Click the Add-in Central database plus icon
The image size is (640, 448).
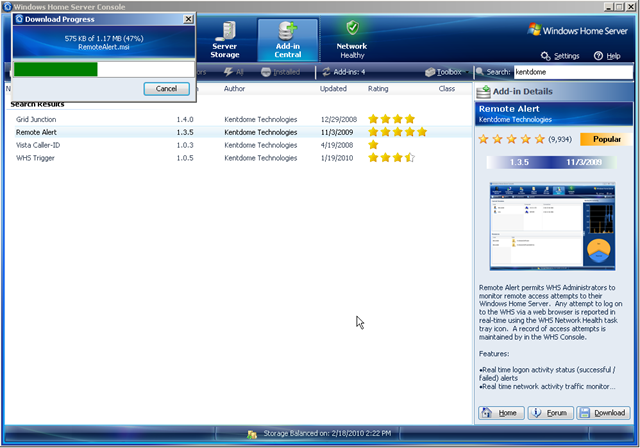287,31
